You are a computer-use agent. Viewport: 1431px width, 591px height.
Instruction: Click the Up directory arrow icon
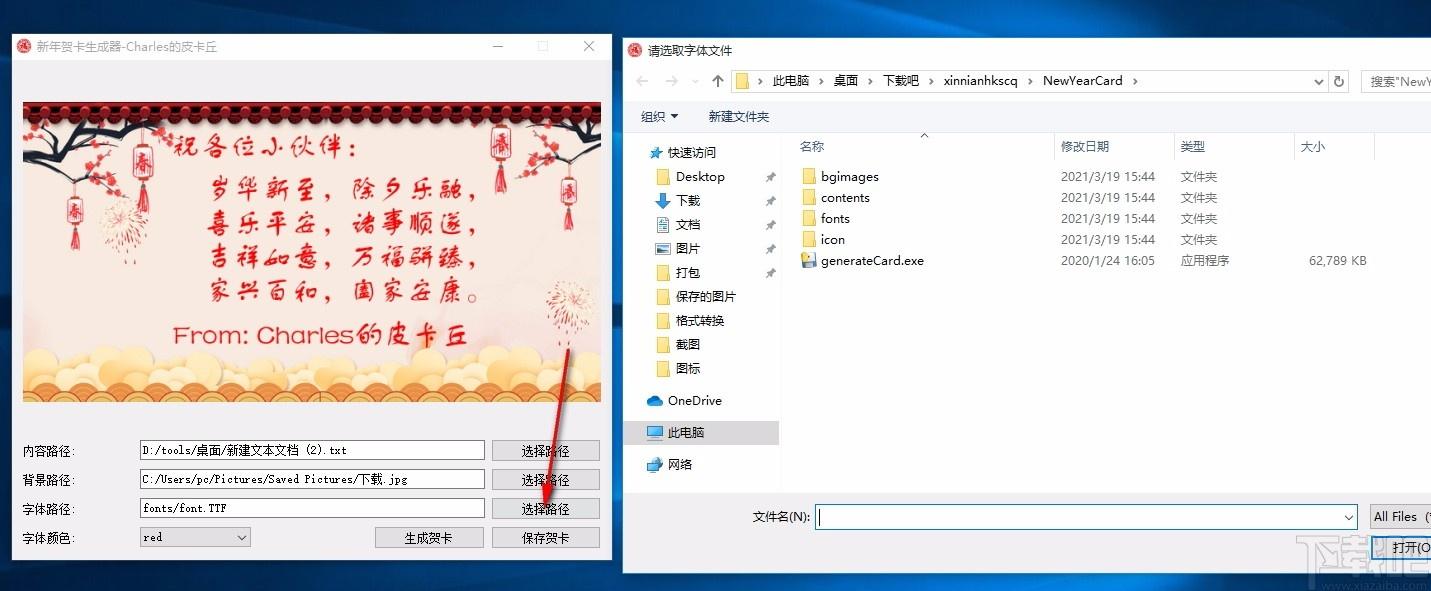point(717,81)
